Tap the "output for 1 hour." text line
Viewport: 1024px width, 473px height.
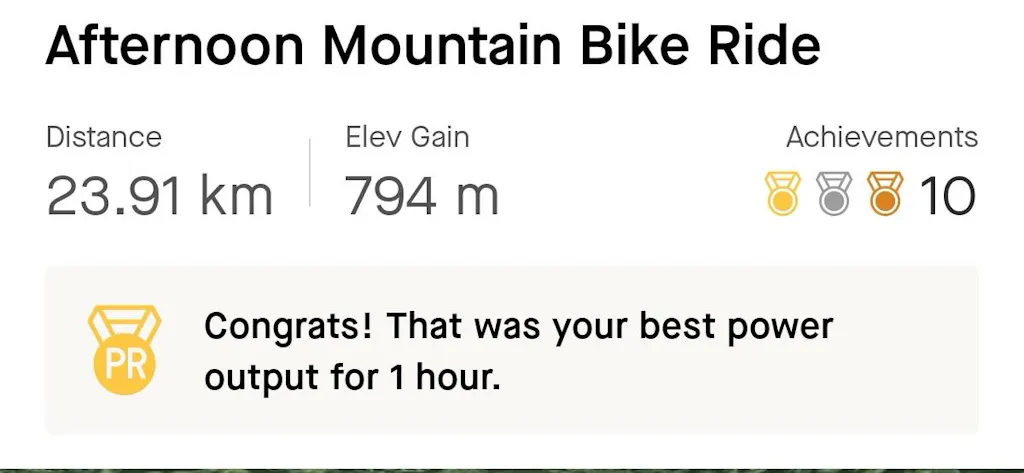[351, 378]
